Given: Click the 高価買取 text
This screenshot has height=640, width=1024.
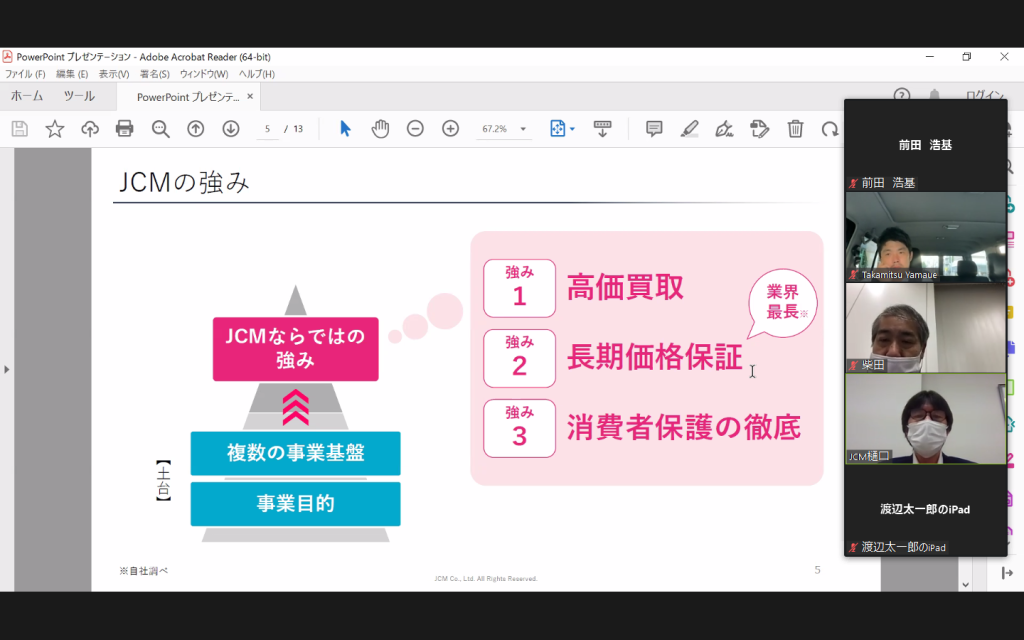Looking at the screenshot, I should coord(625,287).
